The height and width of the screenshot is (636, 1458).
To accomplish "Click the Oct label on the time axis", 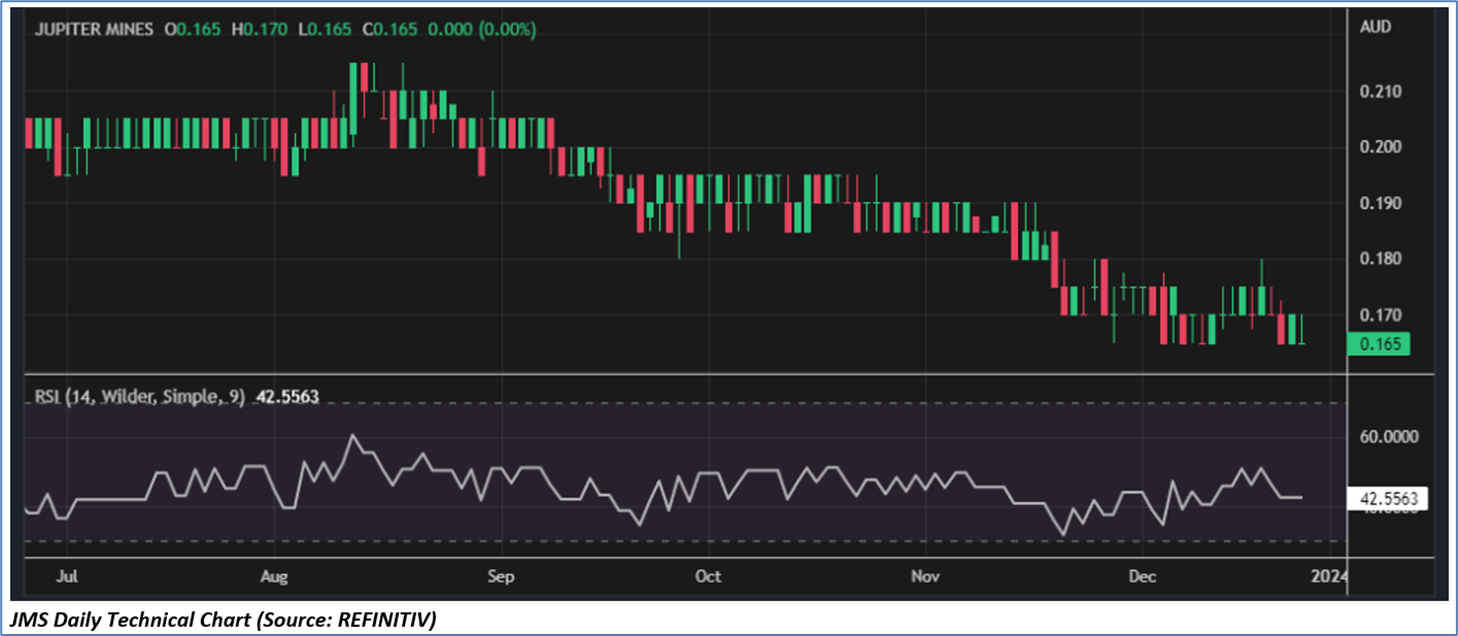I will tap(708, 577).
